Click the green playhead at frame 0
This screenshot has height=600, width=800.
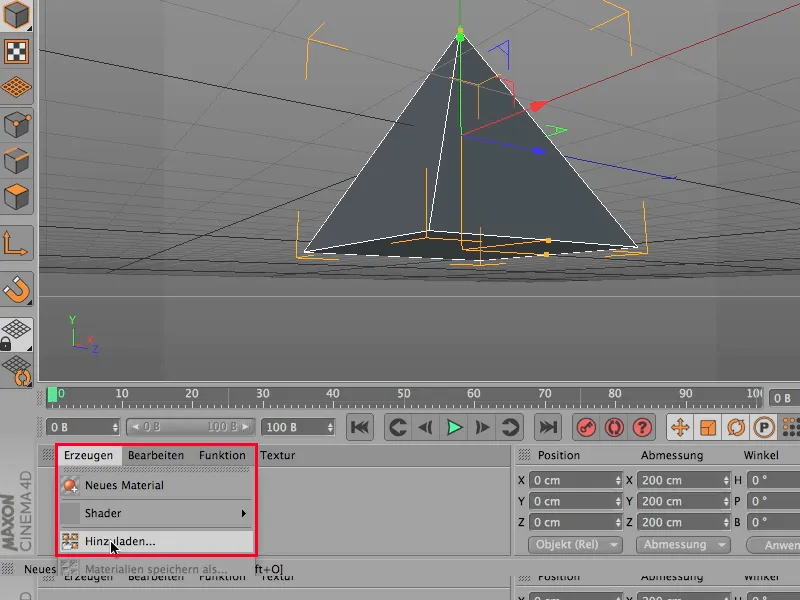[x=52, y=395]
